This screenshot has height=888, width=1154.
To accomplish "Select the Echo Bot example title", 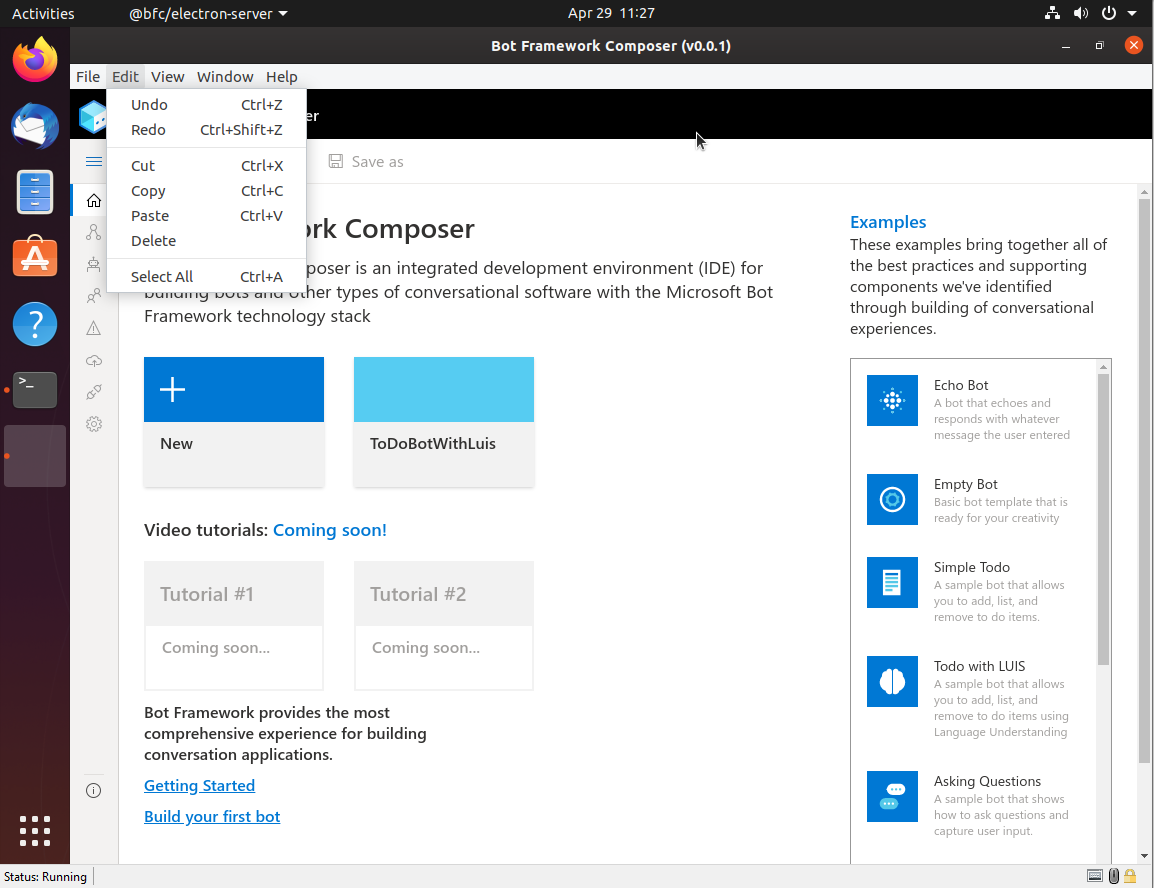I will click(960, 386).
